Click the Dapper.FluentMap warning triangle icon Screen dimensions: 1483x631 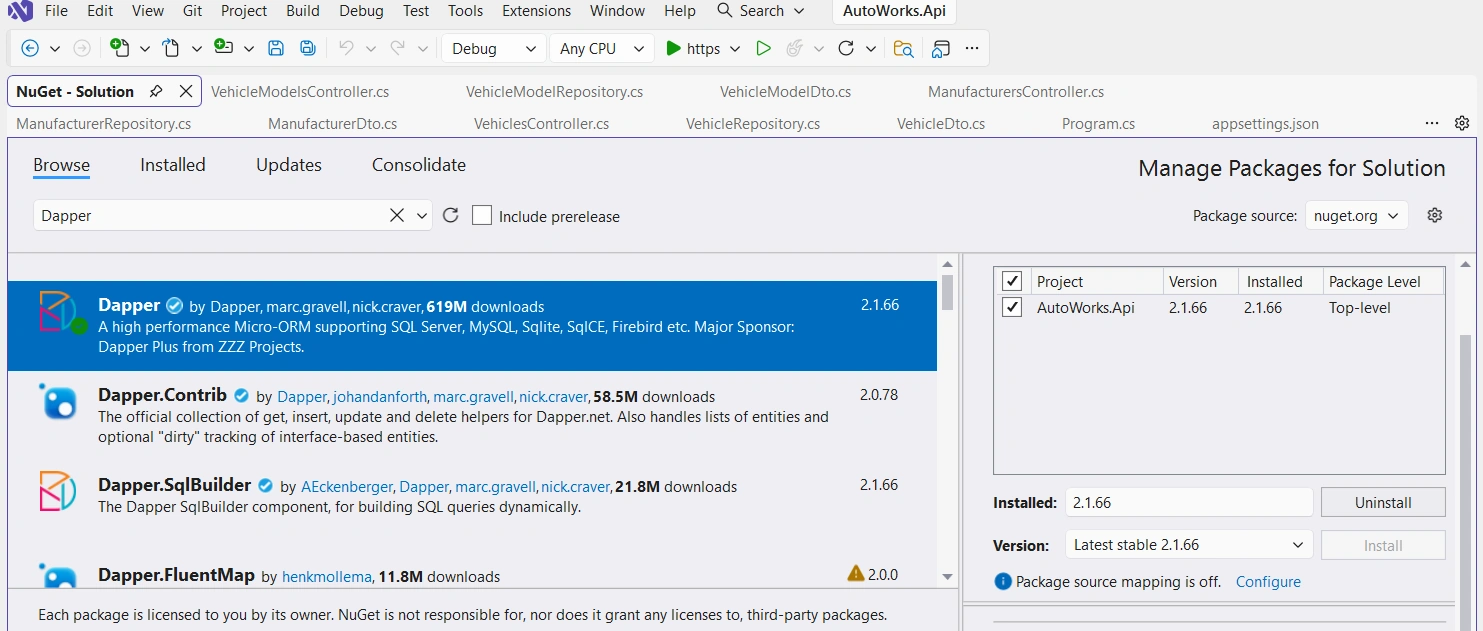click(x=855, y=573)
